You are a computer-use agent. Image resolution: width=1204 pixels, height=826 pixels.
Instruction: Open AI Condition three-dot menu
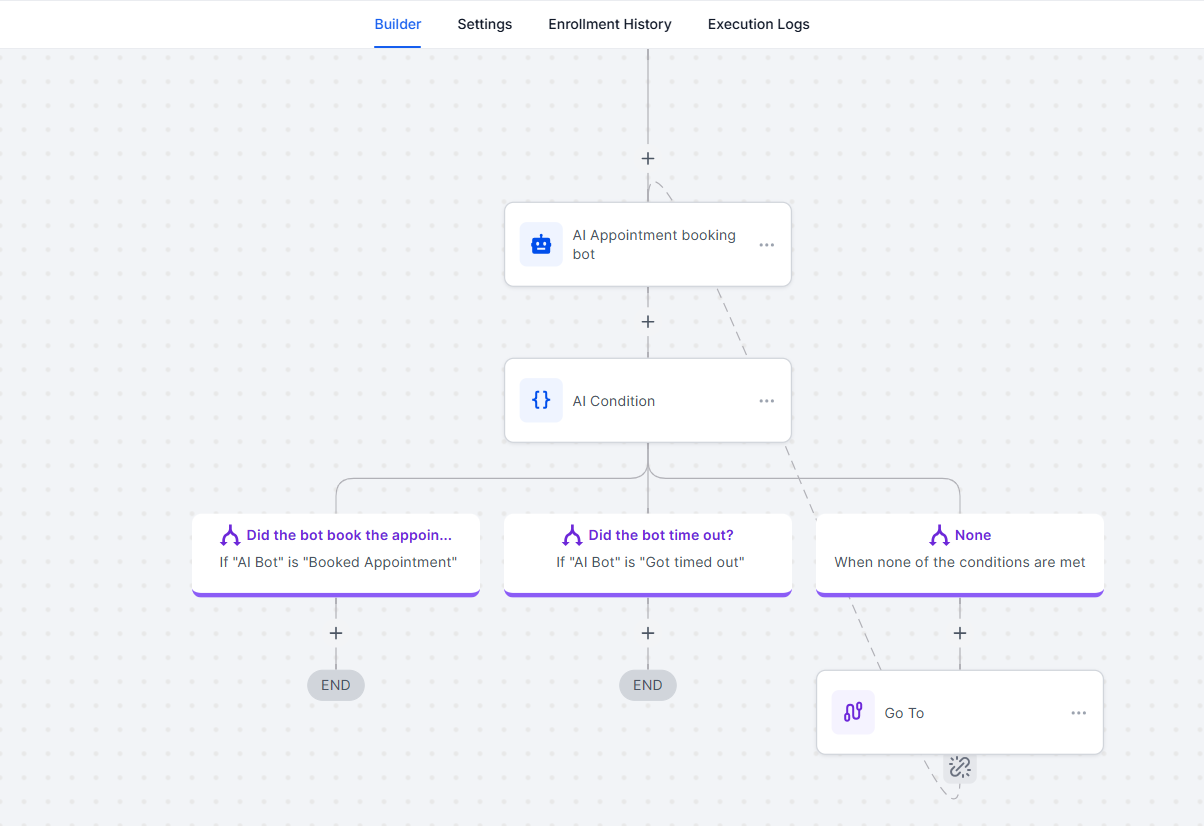766,401
